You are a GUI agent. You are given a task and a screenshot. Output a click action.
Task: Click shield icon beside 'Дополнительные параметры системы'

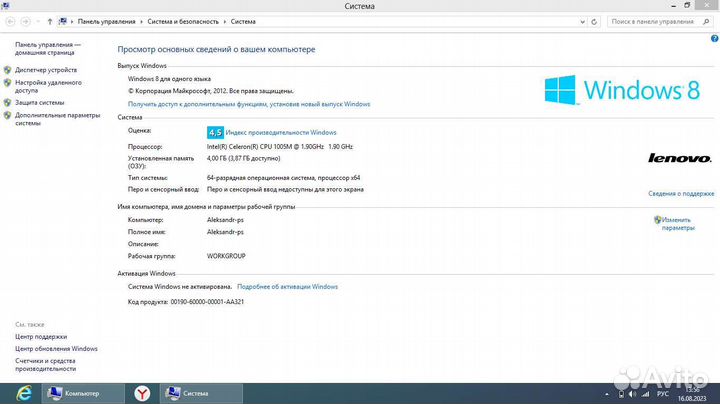coord(7,115)
